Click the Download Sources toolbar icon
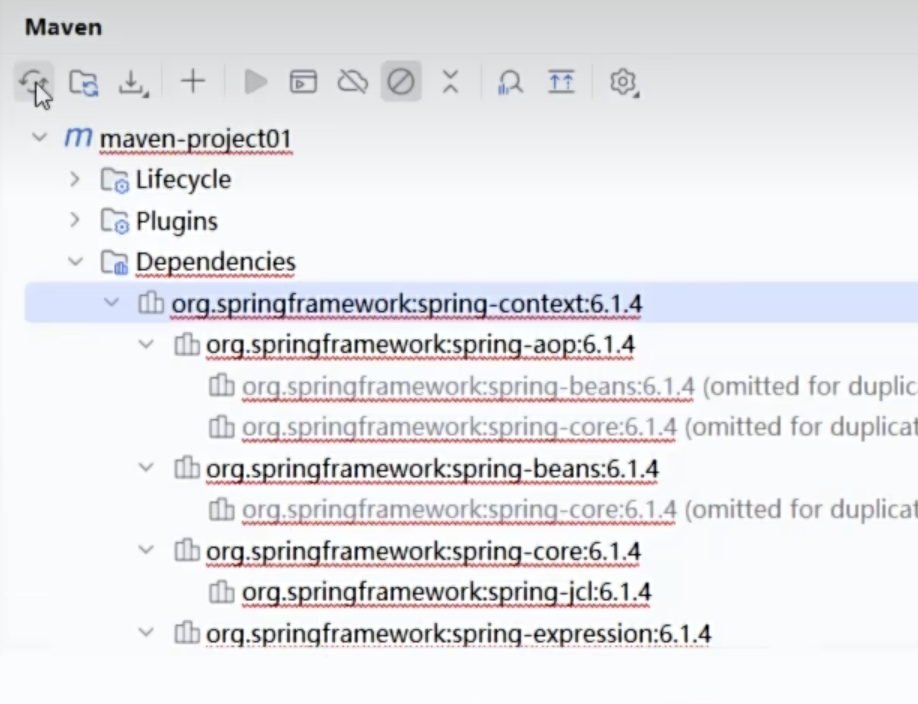Image resolution: width=918 pixels, height=704 pixels. click(132, 82)
